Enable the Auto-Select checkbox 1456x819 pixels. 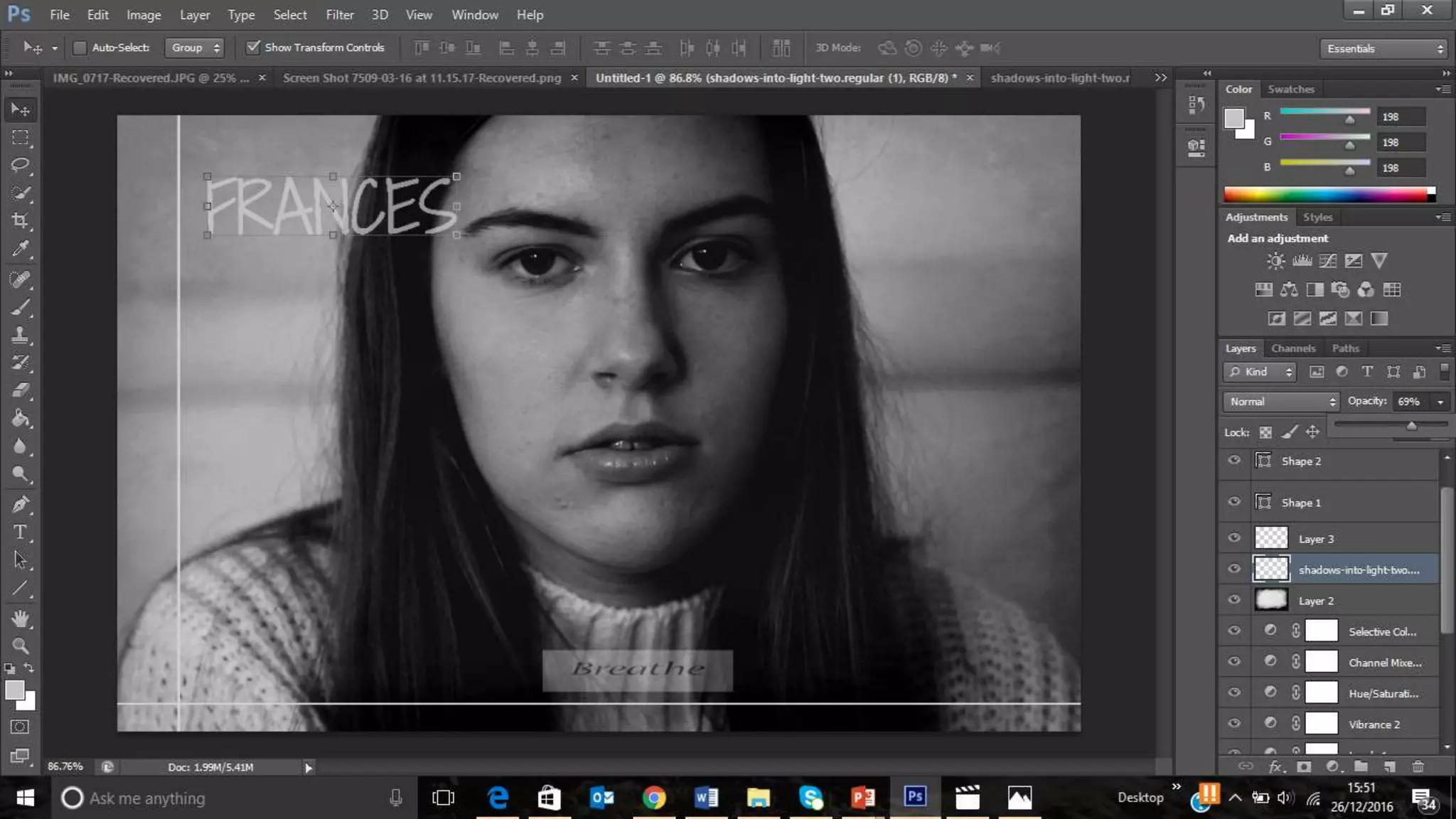coord(80,48)
